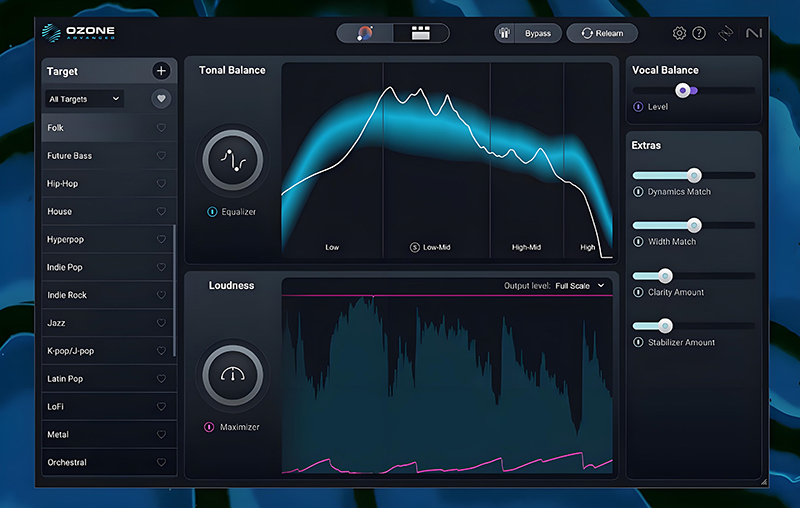Toggle the Equalizer power button
Image resolution: width=800 pixels, height=508 pixels.
(211, 212)
